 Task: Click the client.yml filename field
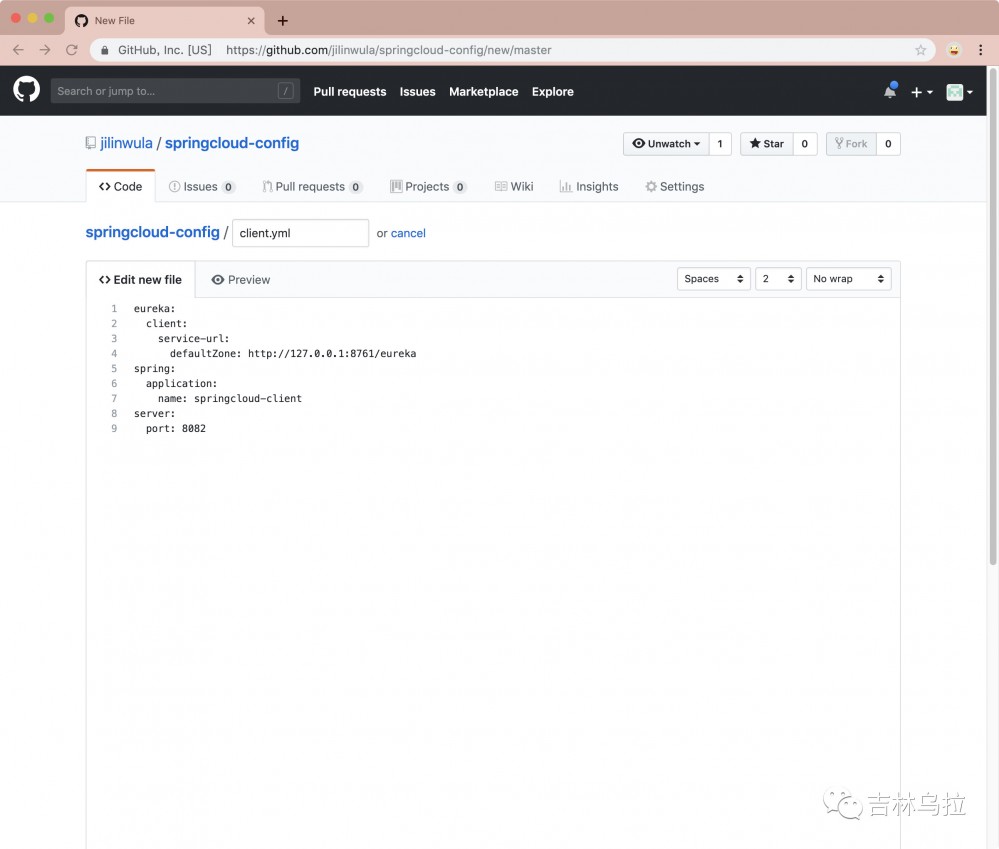tap(300, 233)
